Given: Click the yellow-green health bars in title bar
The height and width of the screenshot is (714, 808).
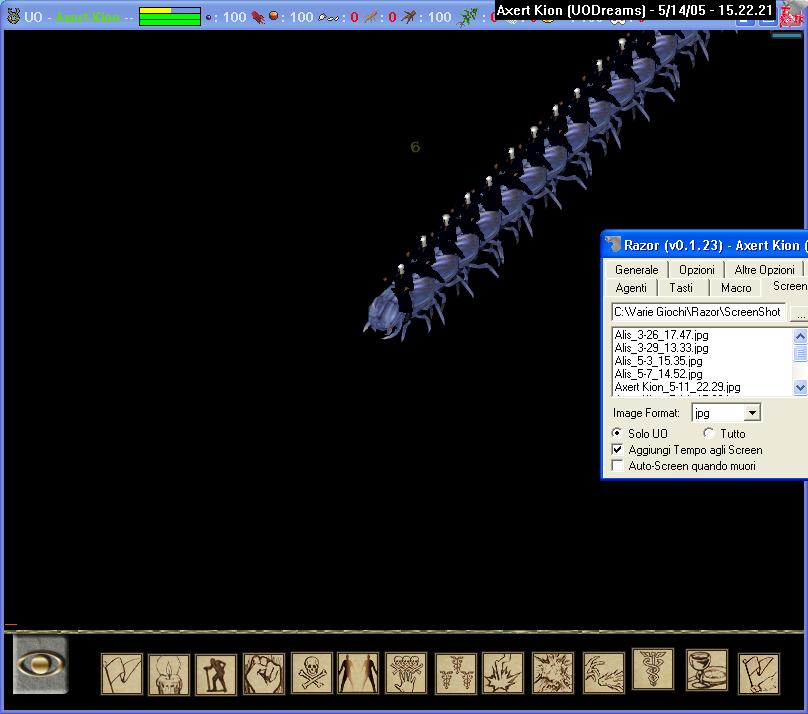Looking at the screenshot, I should (170, 16).
